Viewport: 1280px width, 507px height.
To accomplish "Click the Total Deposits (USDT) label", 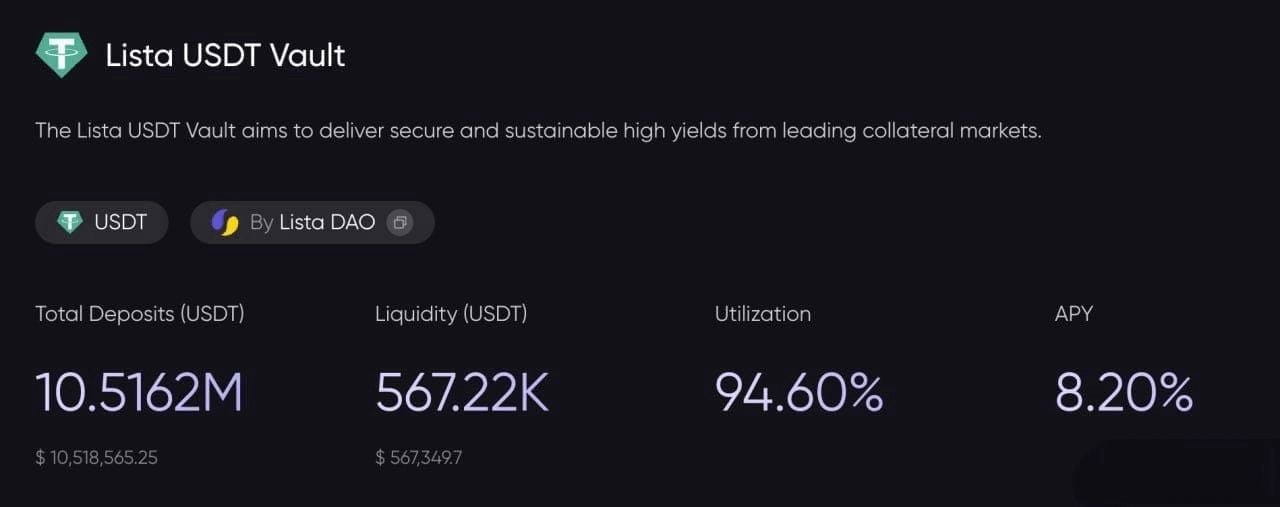I will pyautogui.click(x=140, y=313).
